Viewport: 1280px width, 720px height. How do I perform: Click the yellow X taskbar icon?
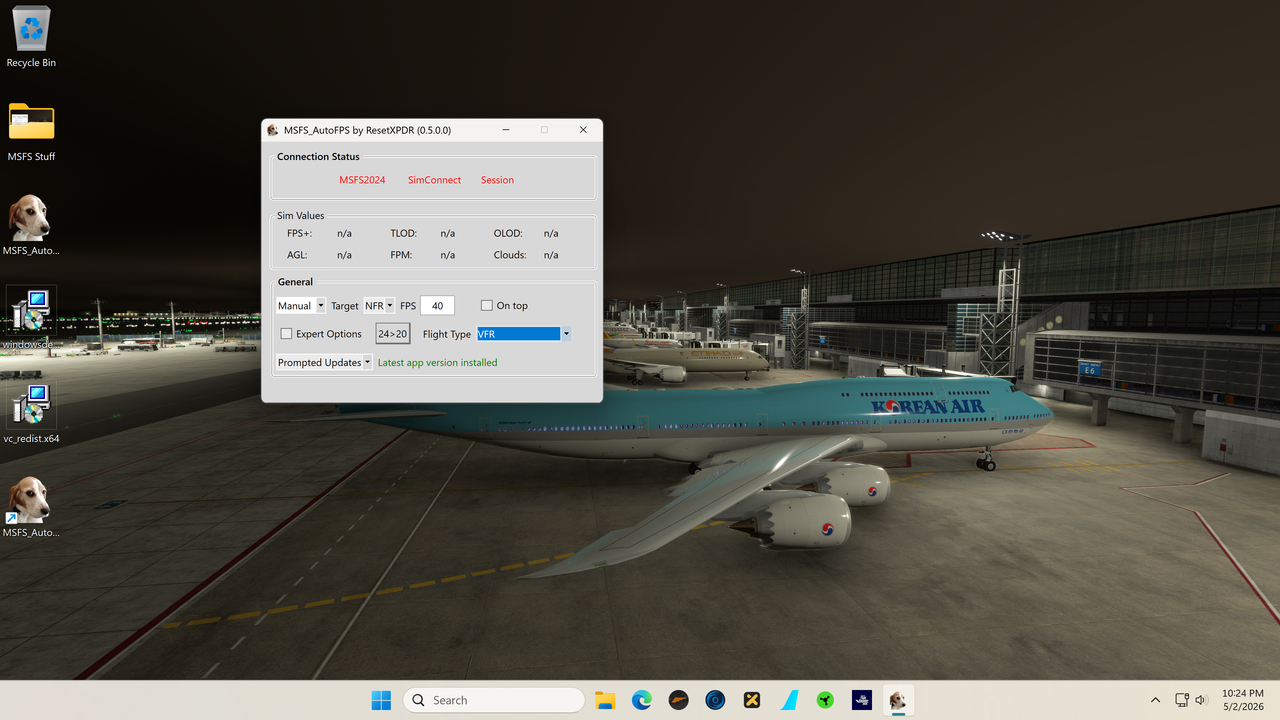tap(752, 700)
